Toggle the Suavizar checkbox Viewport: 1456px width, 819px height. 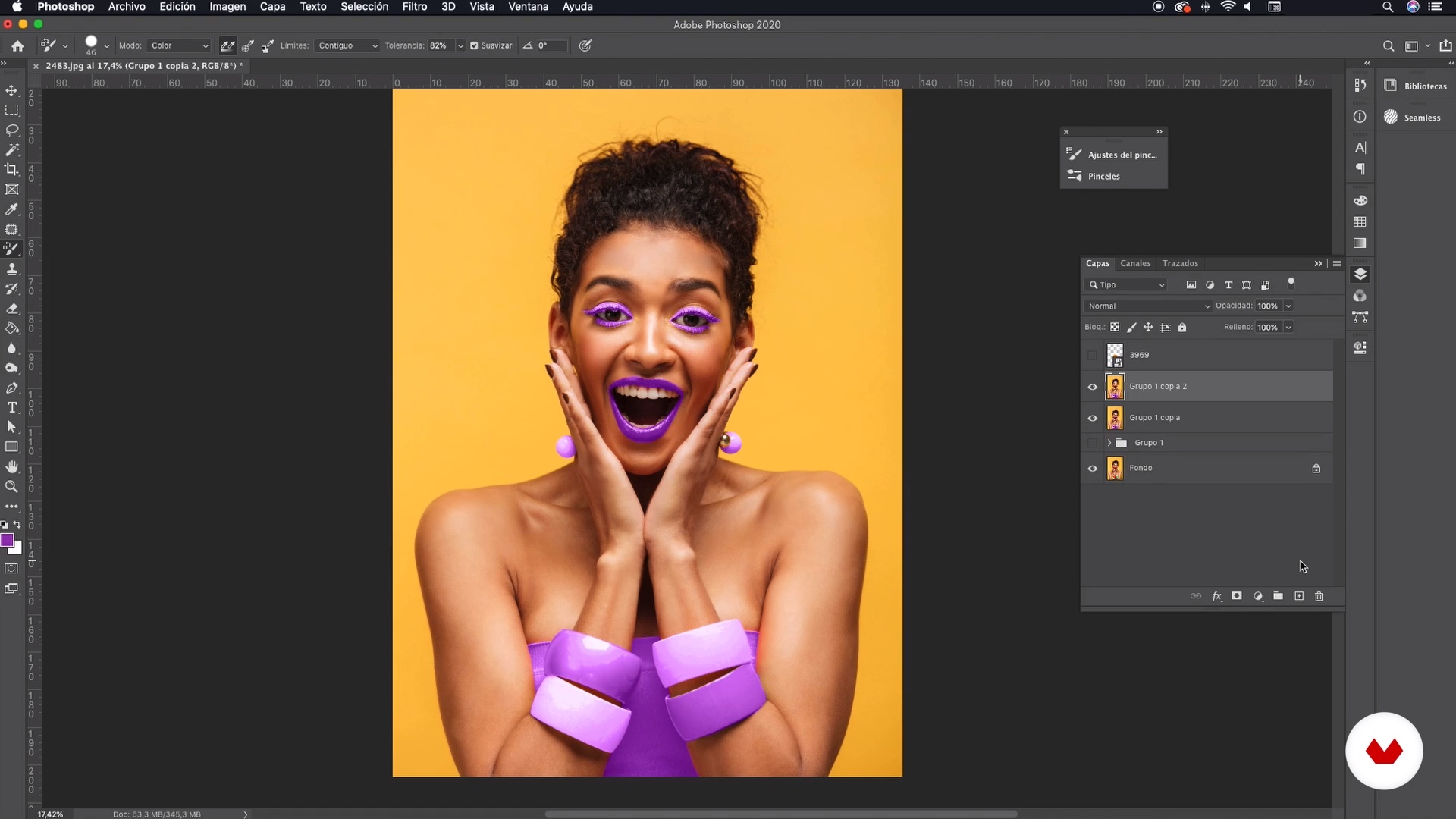pyautogui.click(x=474, y=45)
